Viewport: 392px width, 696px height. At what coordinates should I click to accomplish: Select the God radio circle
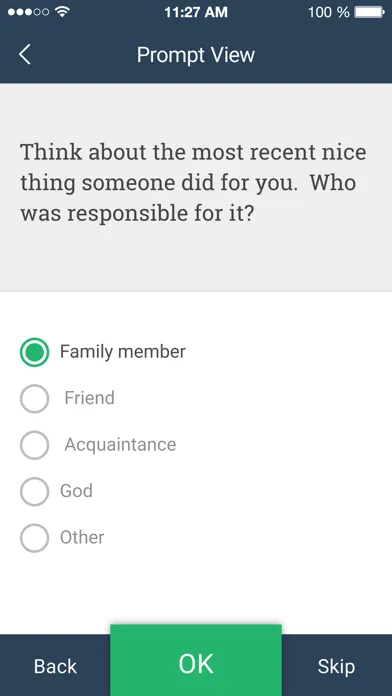click(x=34, y=491)
